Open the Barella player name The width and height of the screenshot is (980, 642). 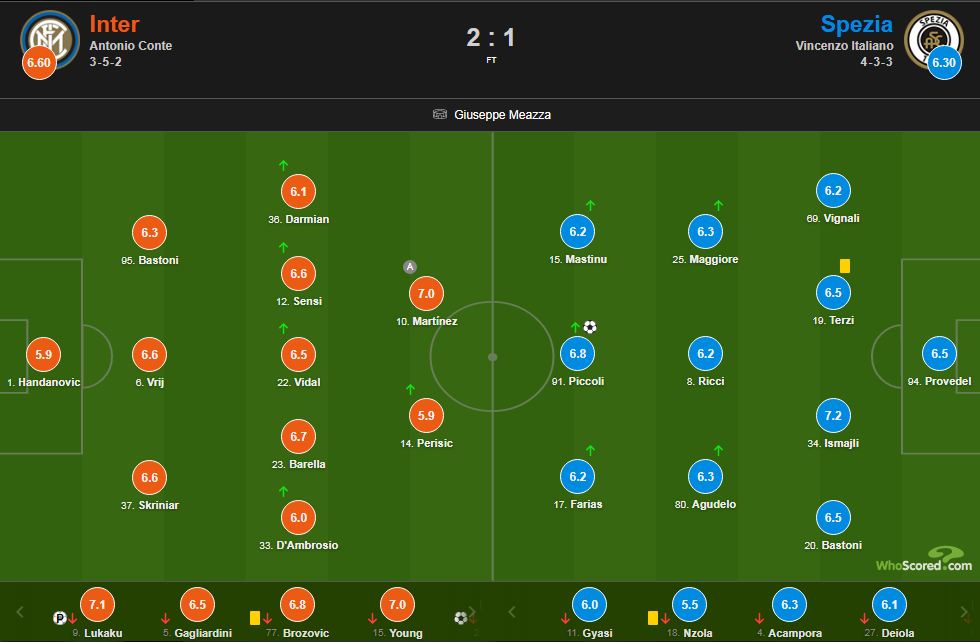pos(307,464)
